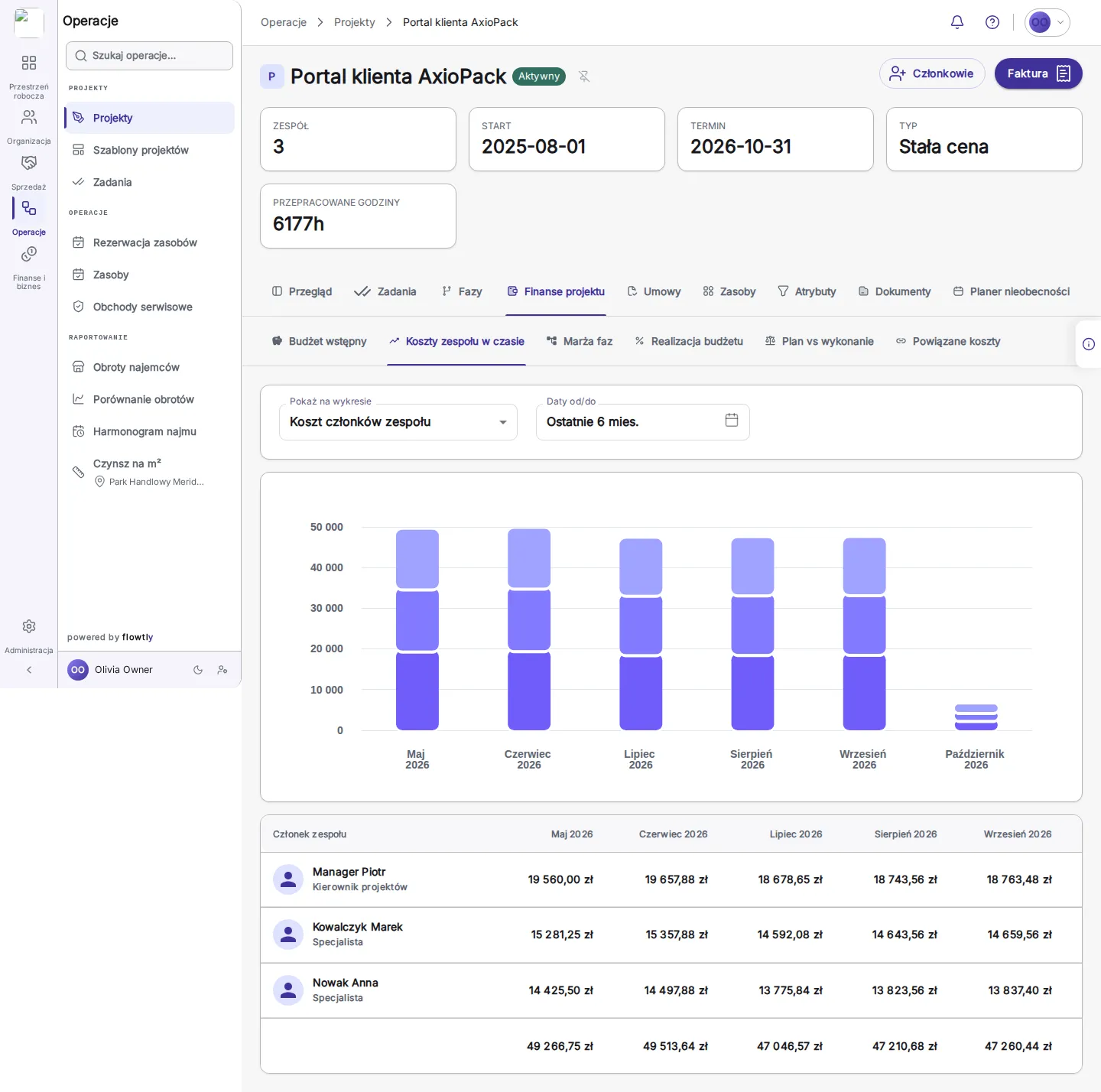Open Rezerwacja zasobów in sidebar

(149, 242)
